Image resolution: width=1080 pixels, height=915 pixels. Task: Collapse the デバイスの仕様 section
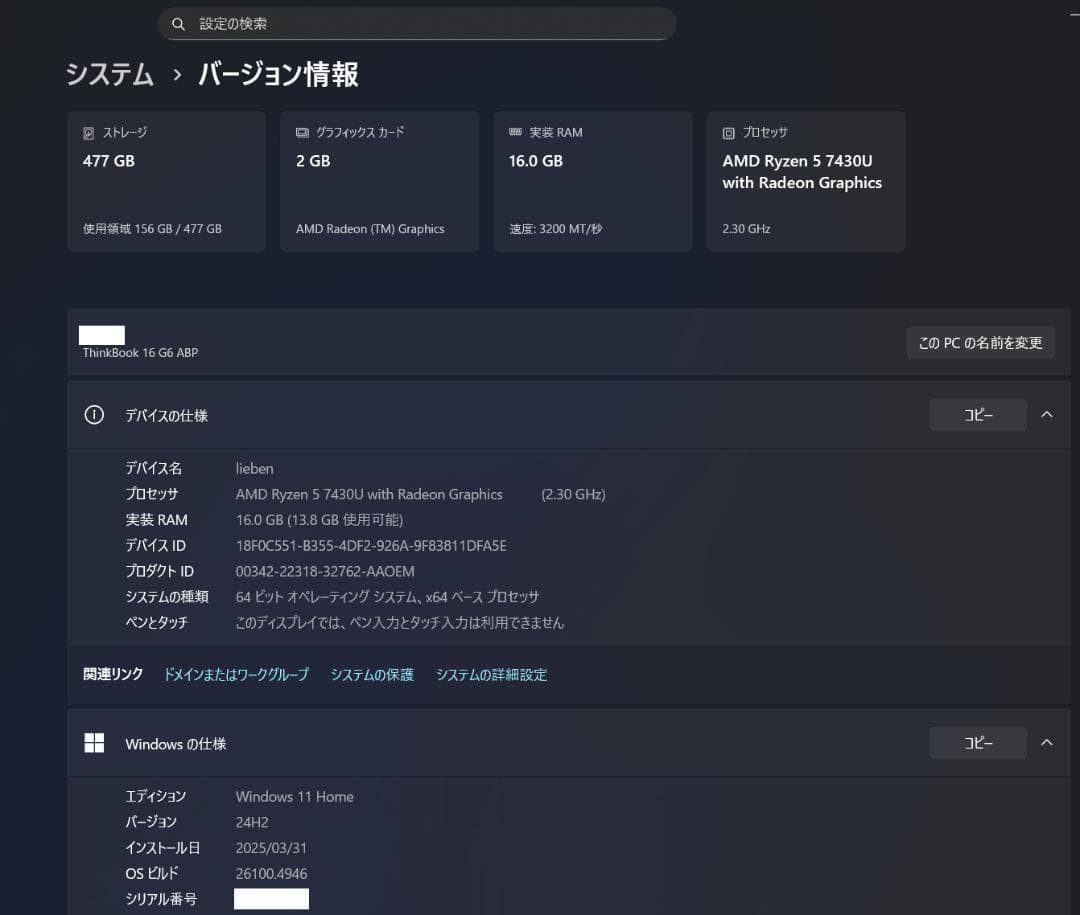coord(1049,414)
